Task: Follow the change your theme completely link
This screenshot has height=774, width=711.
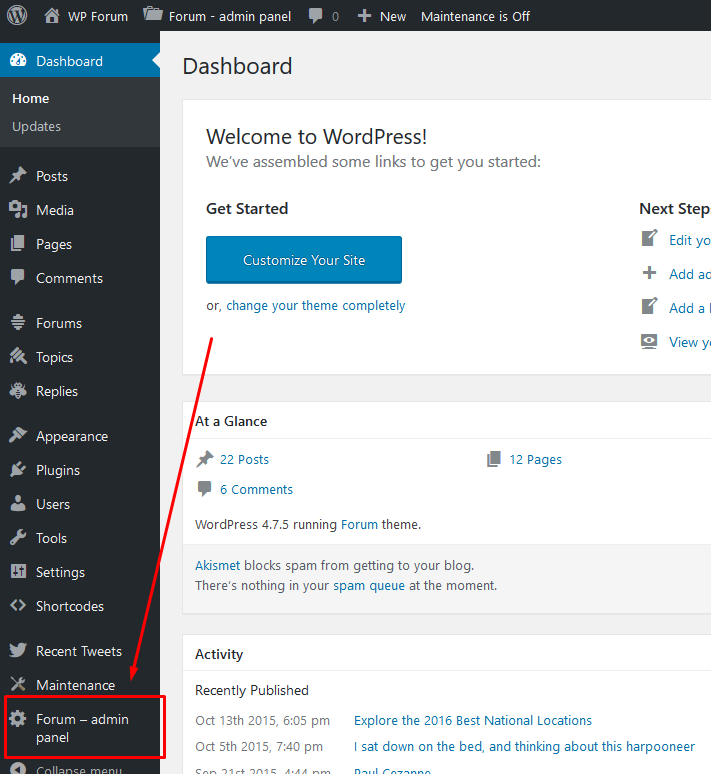Action: (x=315, y=306)
